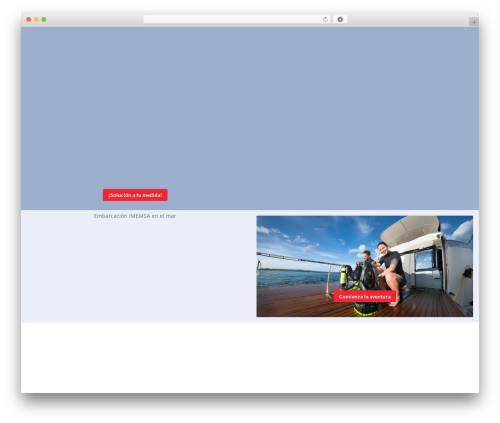This screenshot has width=500, height=423.
Task: Select the "Embarcación IMEMSA en el mar" caption
Action: pyautogui.click(x=135, y=216)
